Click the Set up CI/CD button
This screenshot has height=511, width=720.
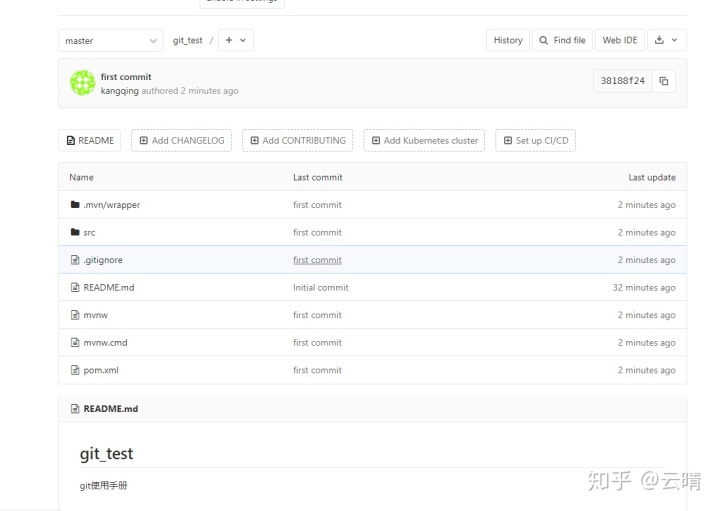coord(535,140)
